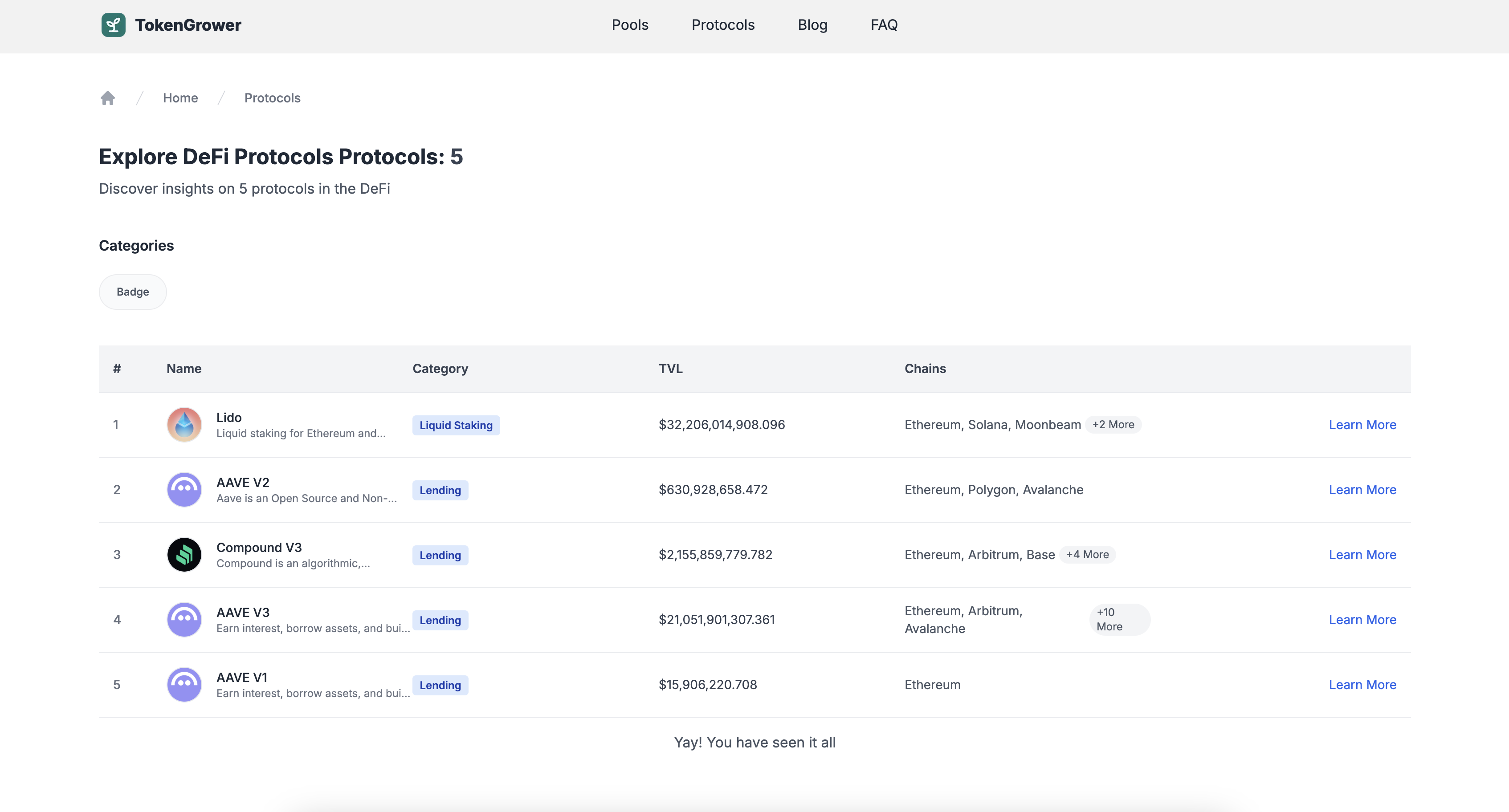
Task: Click Protocols in the breadcrumb
Action: [273, 98]
